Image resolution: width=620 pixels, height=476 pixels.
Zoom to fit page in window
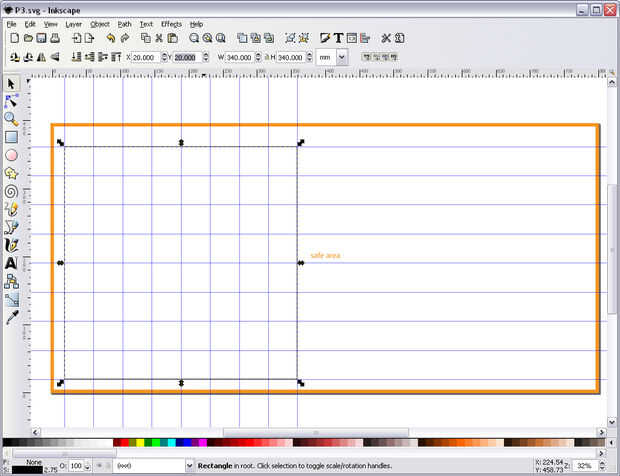point(221,38)
